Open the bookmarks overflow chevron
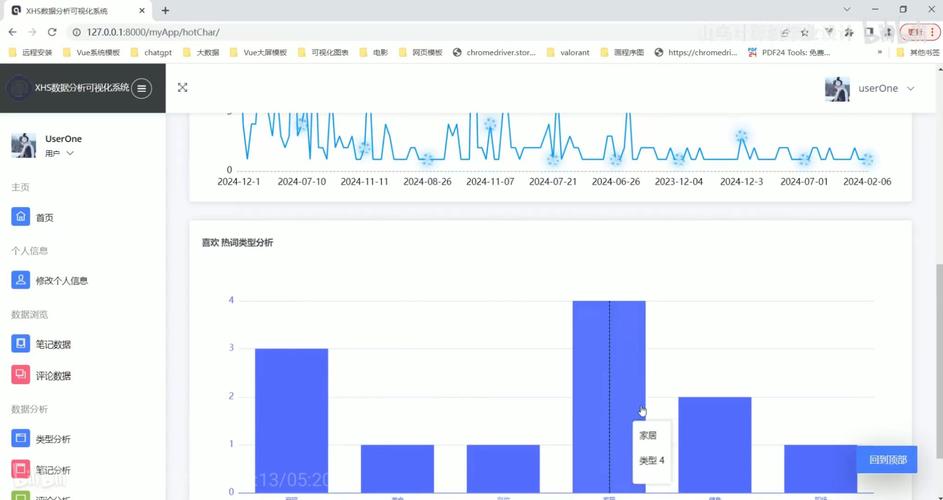Screen dimensions: 943x500 pyautogui.click(x=880, y=52)
